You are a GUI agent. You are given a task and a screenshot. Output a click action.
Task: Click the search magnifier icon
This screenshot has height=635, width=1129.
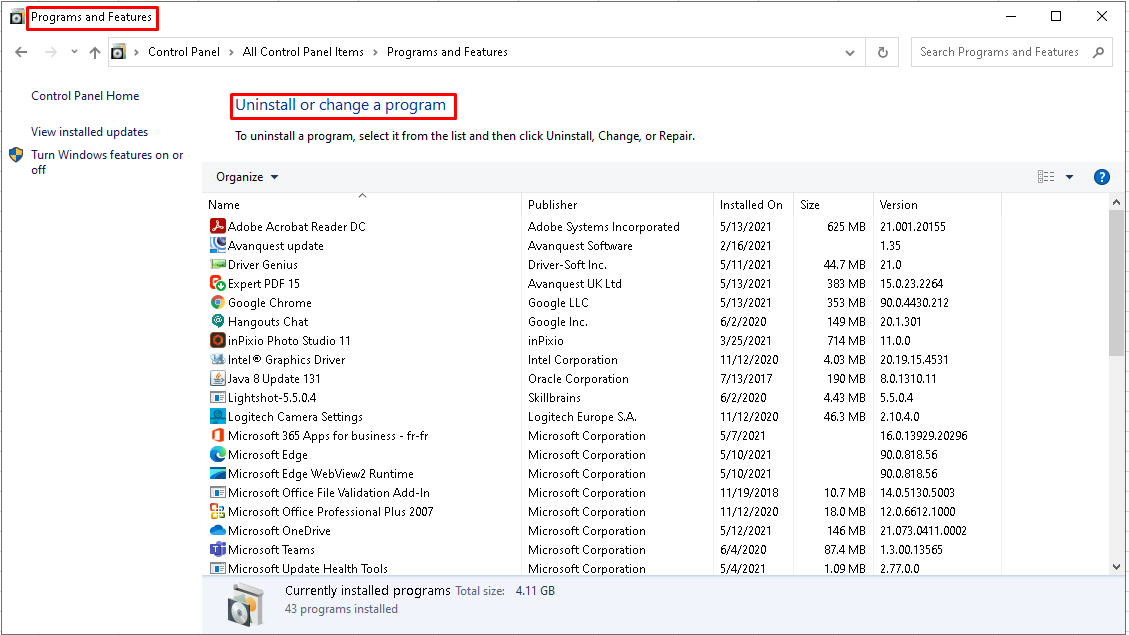[x=1098, y=52]
